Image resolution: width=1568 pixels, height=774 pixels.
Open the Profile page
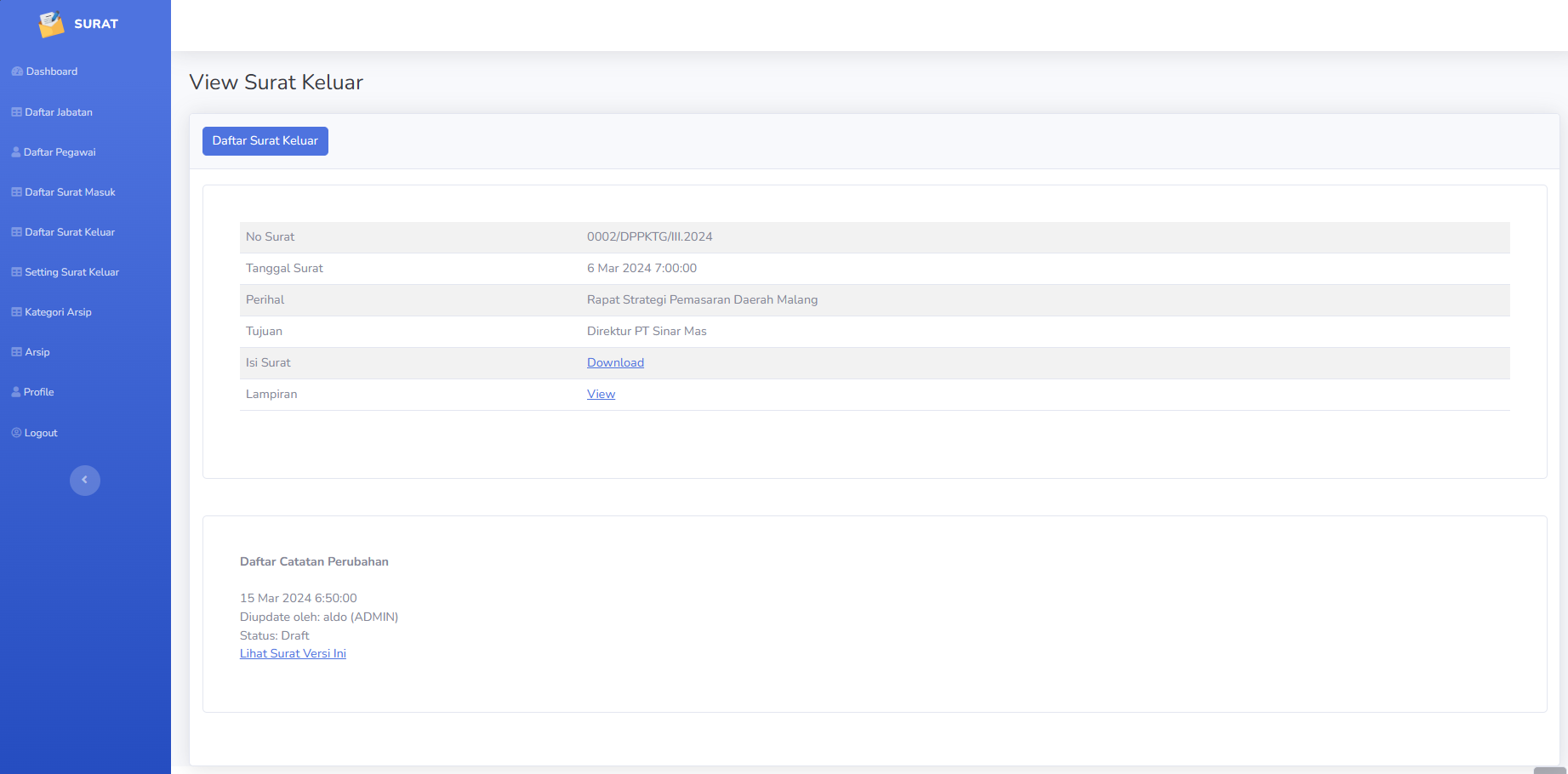38,392
